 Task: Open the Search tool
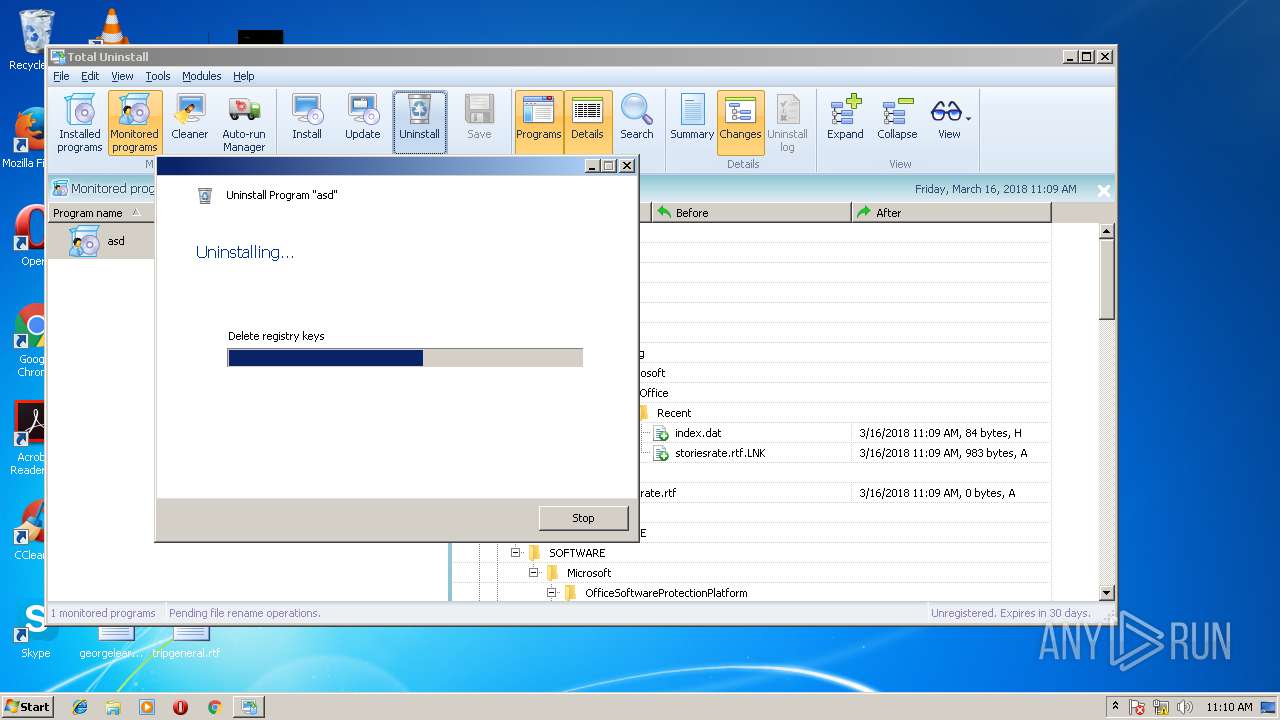click(x=637, y=118)
